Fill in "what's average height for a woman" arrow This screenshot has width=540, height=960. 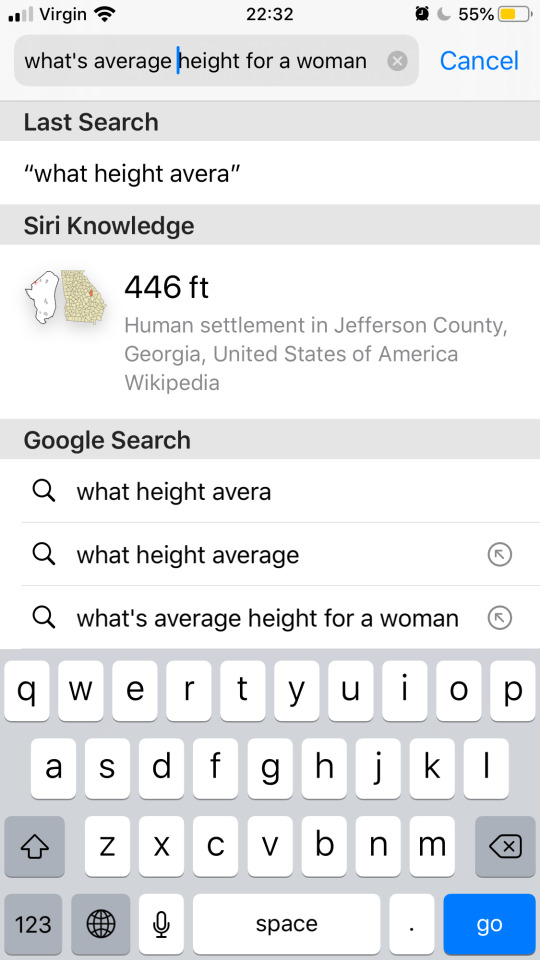tap(500, 618)
